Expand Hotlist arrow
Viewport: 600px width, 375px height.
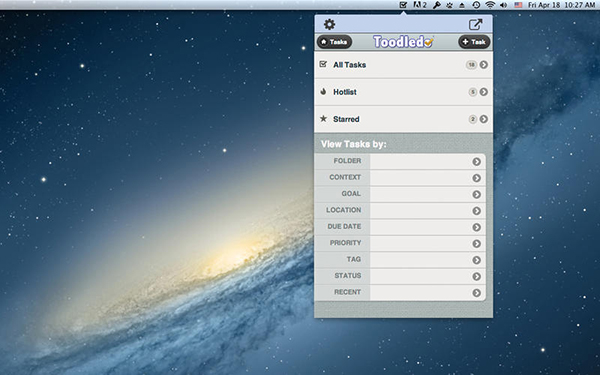(x=484, y=92)
